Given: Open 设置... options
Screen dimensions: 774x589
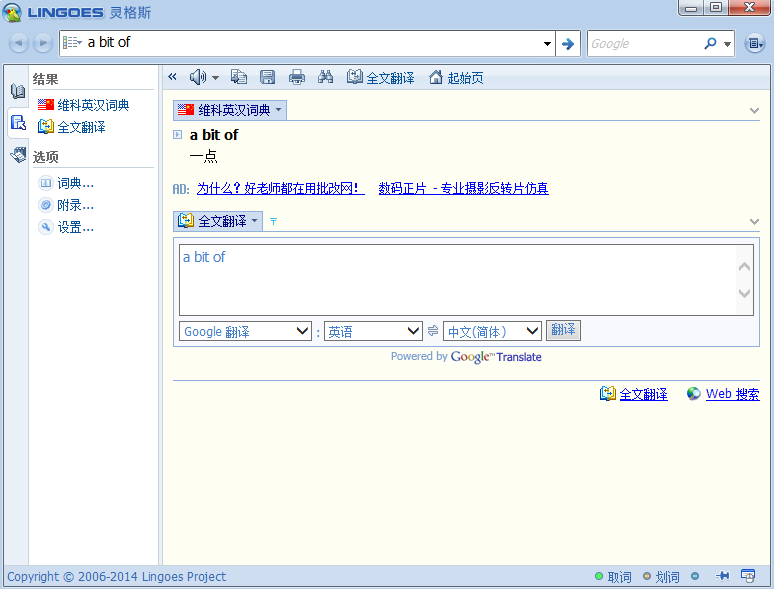Looking at the screenshot, I should pyautogui.click(x=66, y=227).
